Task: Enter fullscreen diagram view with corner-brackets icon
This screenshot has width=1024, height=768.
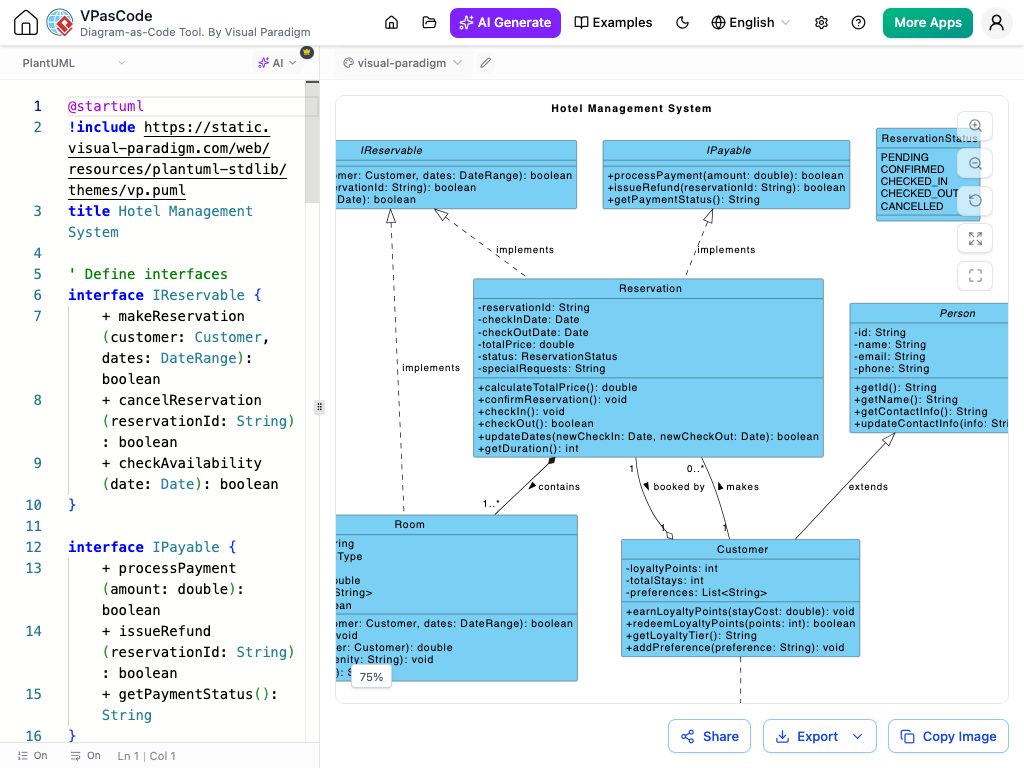Action: pyautogui.click(x=975, y=276)
